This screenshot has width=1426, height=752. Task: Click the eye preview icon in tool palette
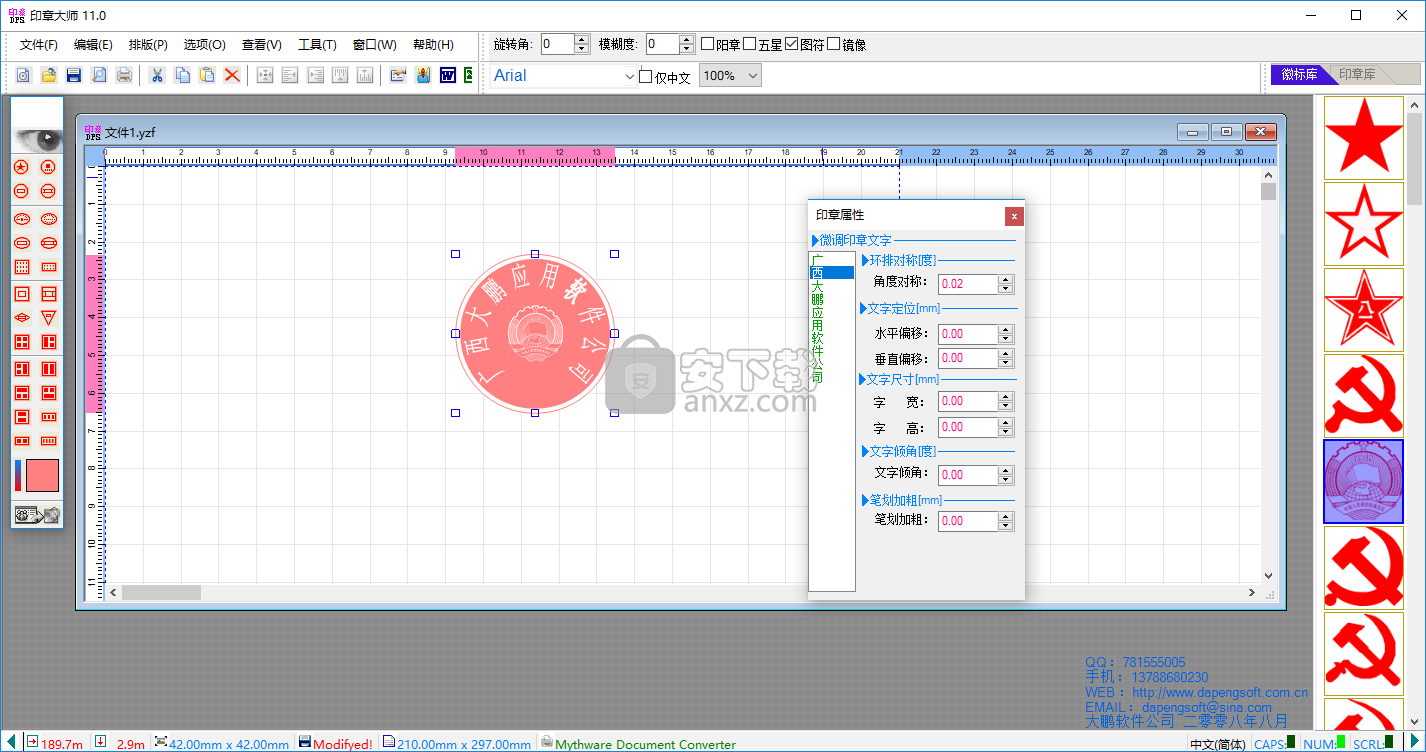pos(37,139)
